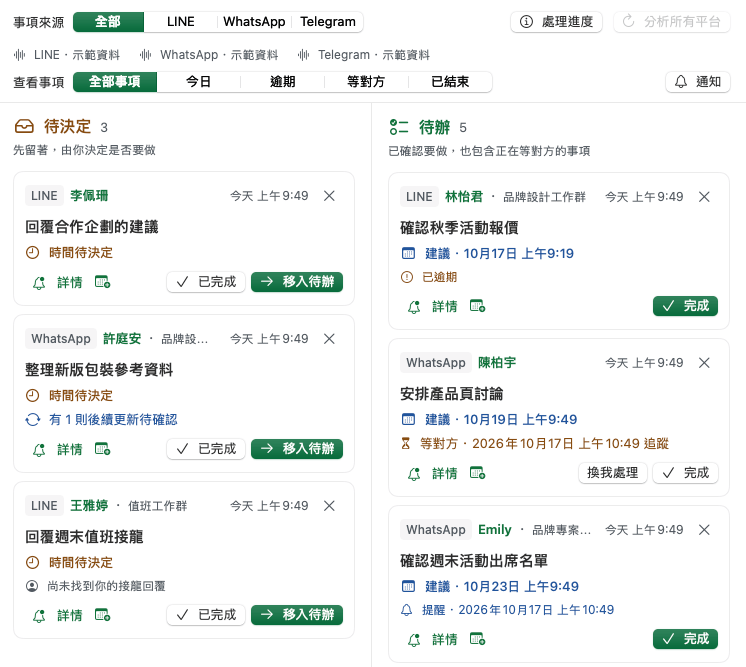Show 逾期 items tab
This screenshot has height=667, width=746.
tap(283, 82)
